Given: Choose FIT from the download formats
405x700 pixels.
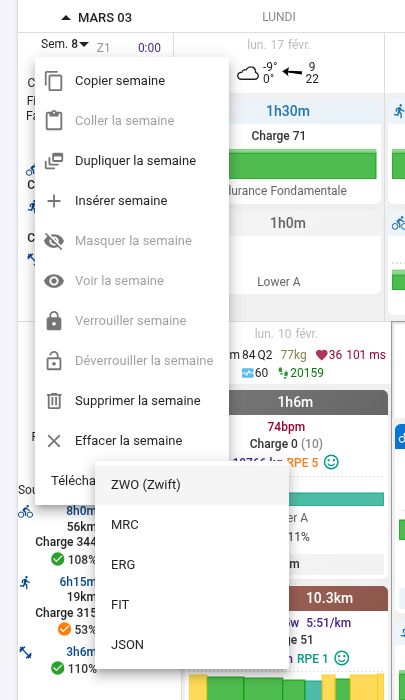Looking at the screenshot, I should [x=192, y=605].
